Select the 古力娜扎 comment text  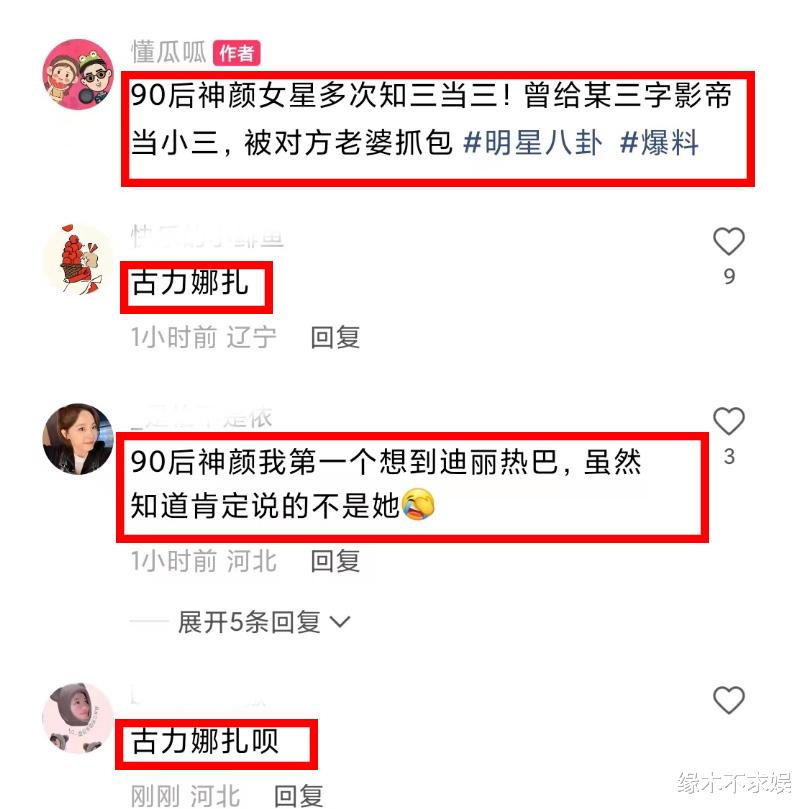tap(189, 283)
